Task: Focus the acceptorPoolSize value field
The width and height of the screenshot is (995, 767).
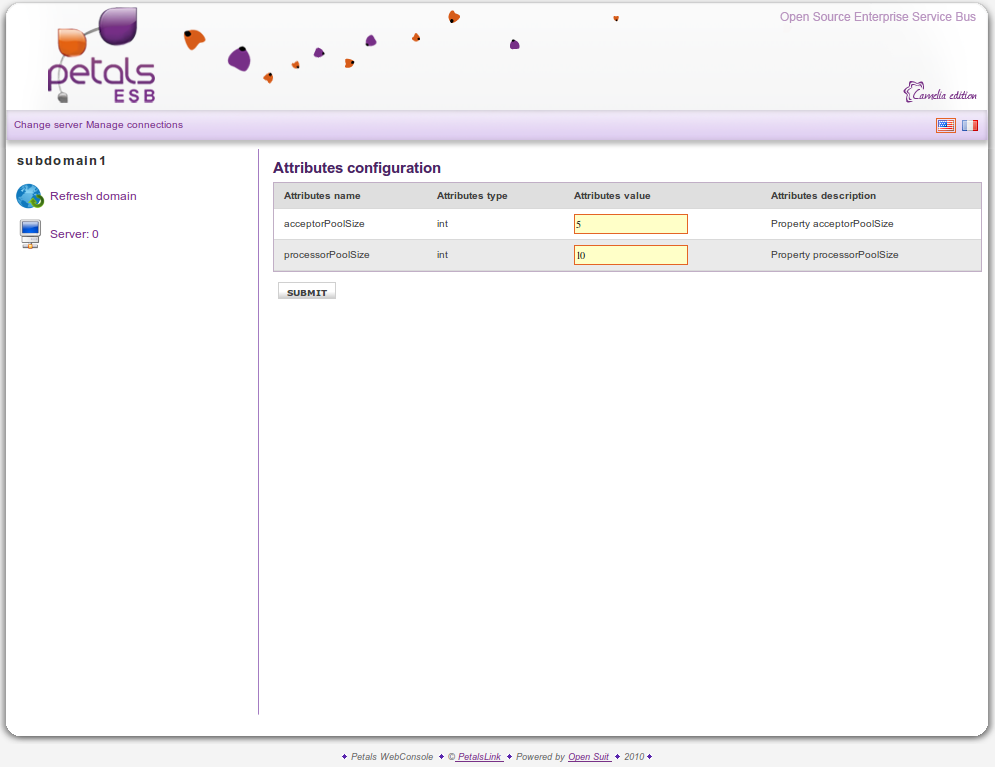Action: (630, 224)
